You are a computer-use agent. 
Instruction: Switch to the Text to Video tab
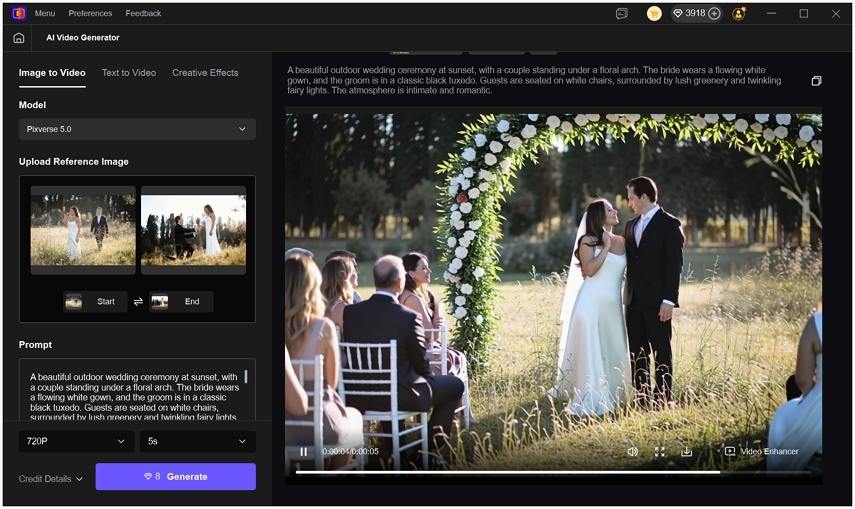click(x=129, y=73)
